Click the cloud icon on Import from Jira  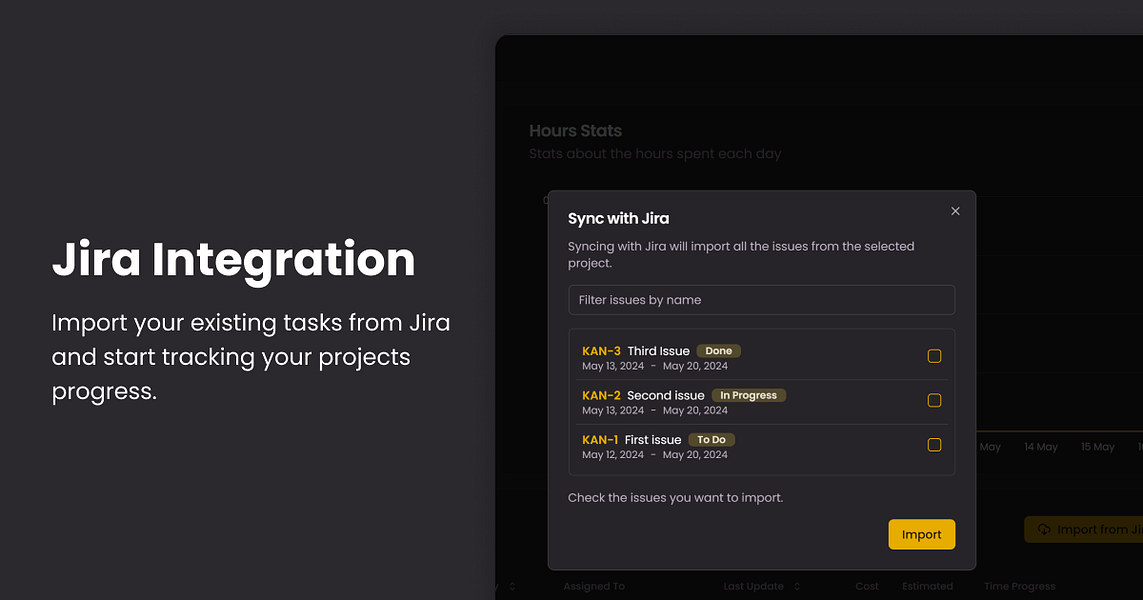click(x=1044, y=529)
